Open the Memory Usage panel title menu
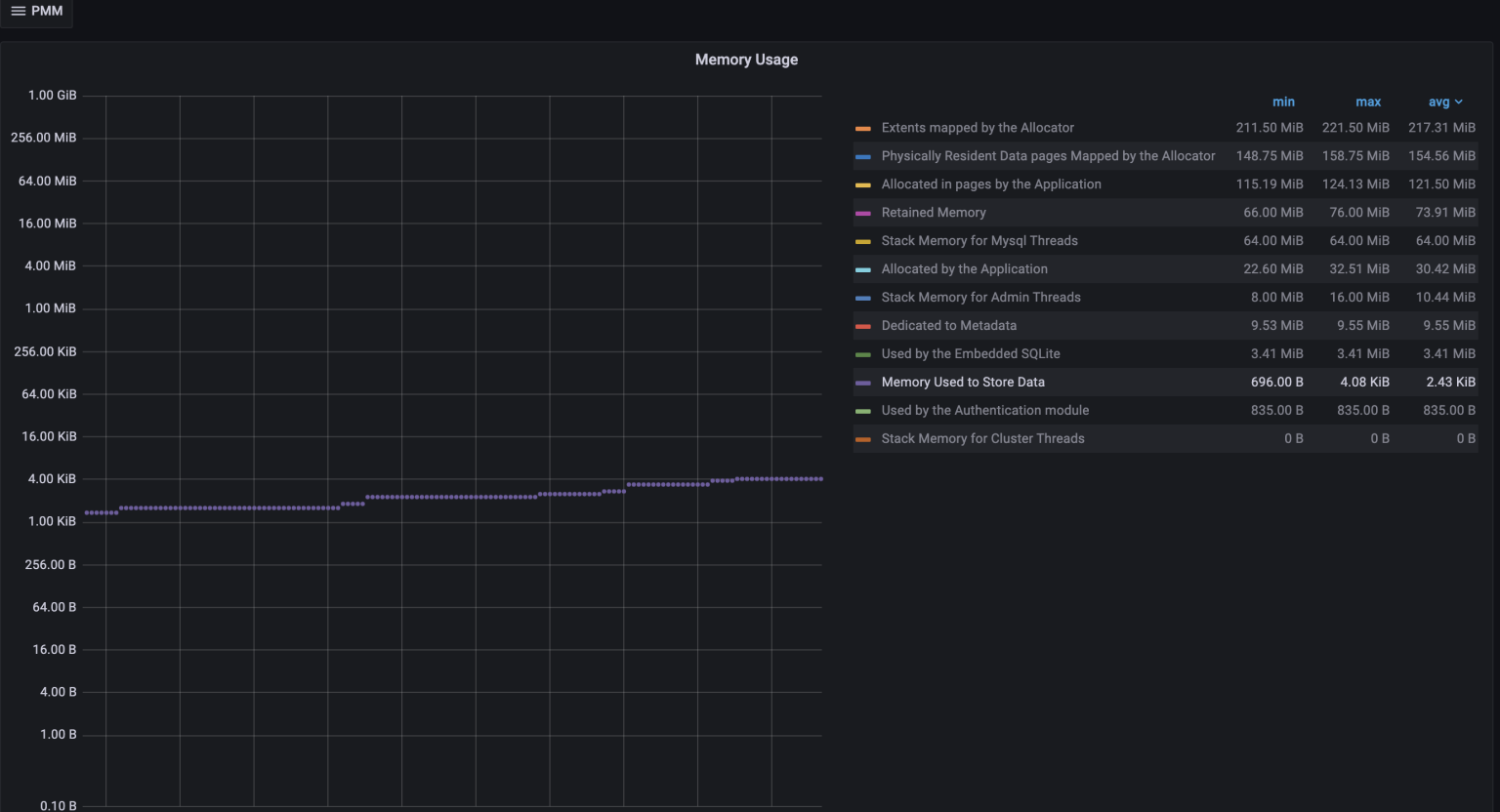Viewport: 1500px width, 812px height. coord(746,60)
